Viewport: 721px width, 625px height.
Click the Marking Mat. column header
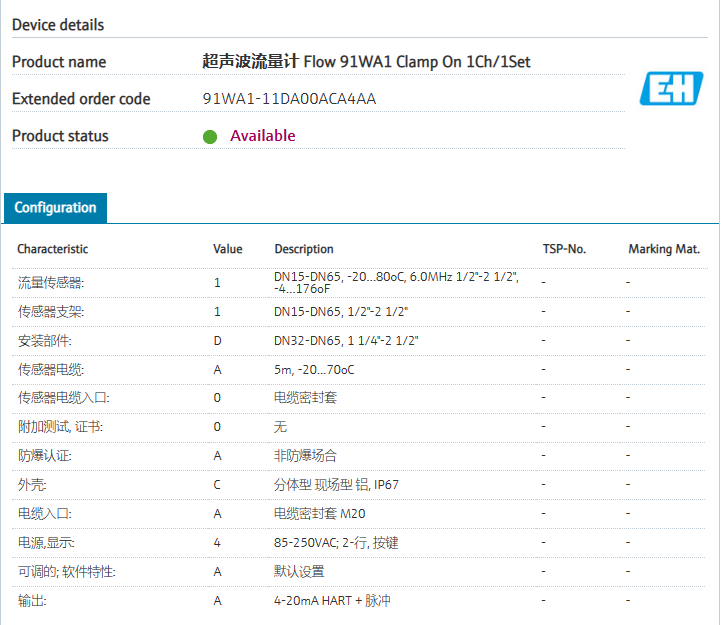point(664,249)
